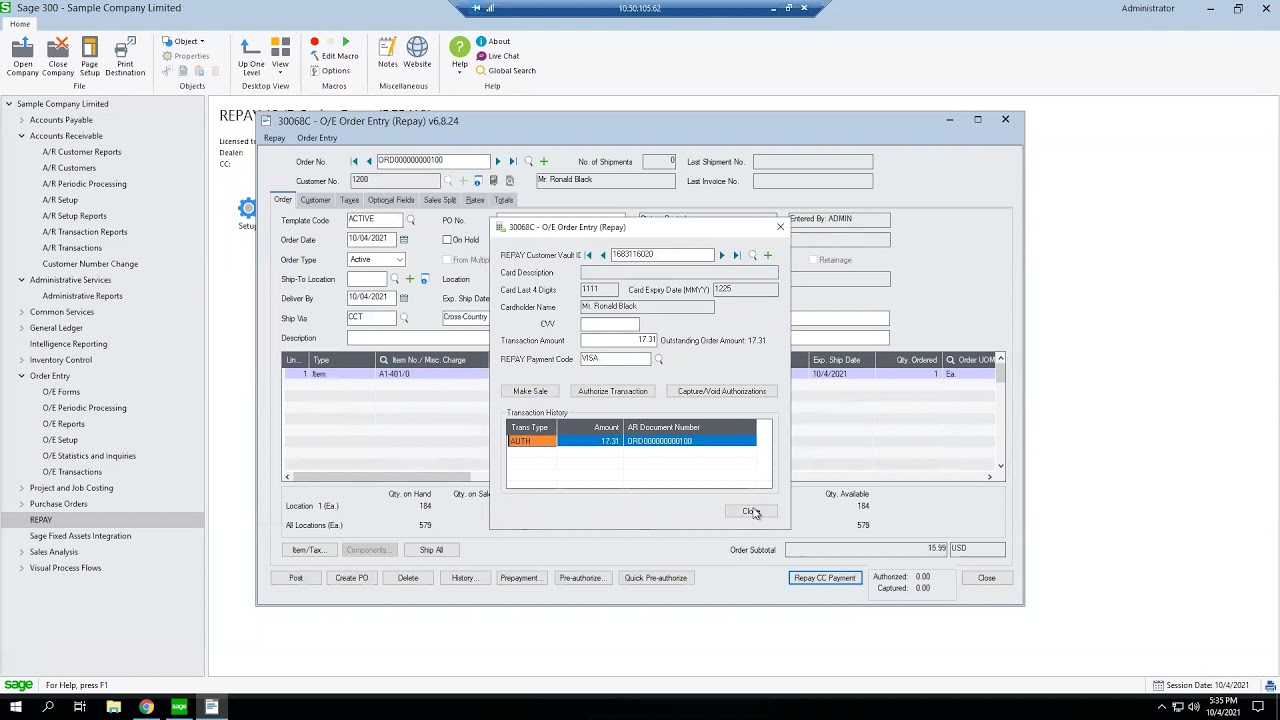1280x720 pixels.
Task: Click the Ship All button
Action: click(431, 550)
